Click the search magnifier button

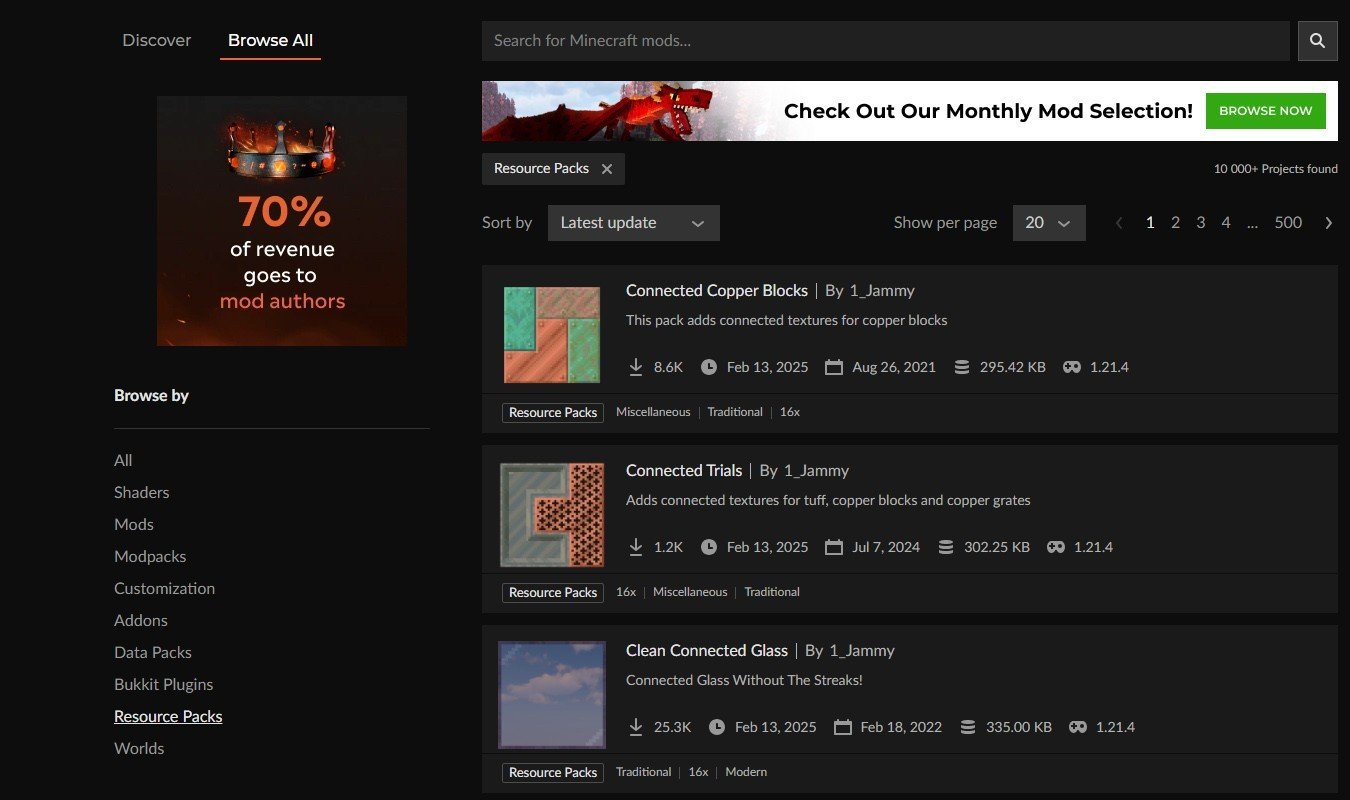tap(1317, 41)
